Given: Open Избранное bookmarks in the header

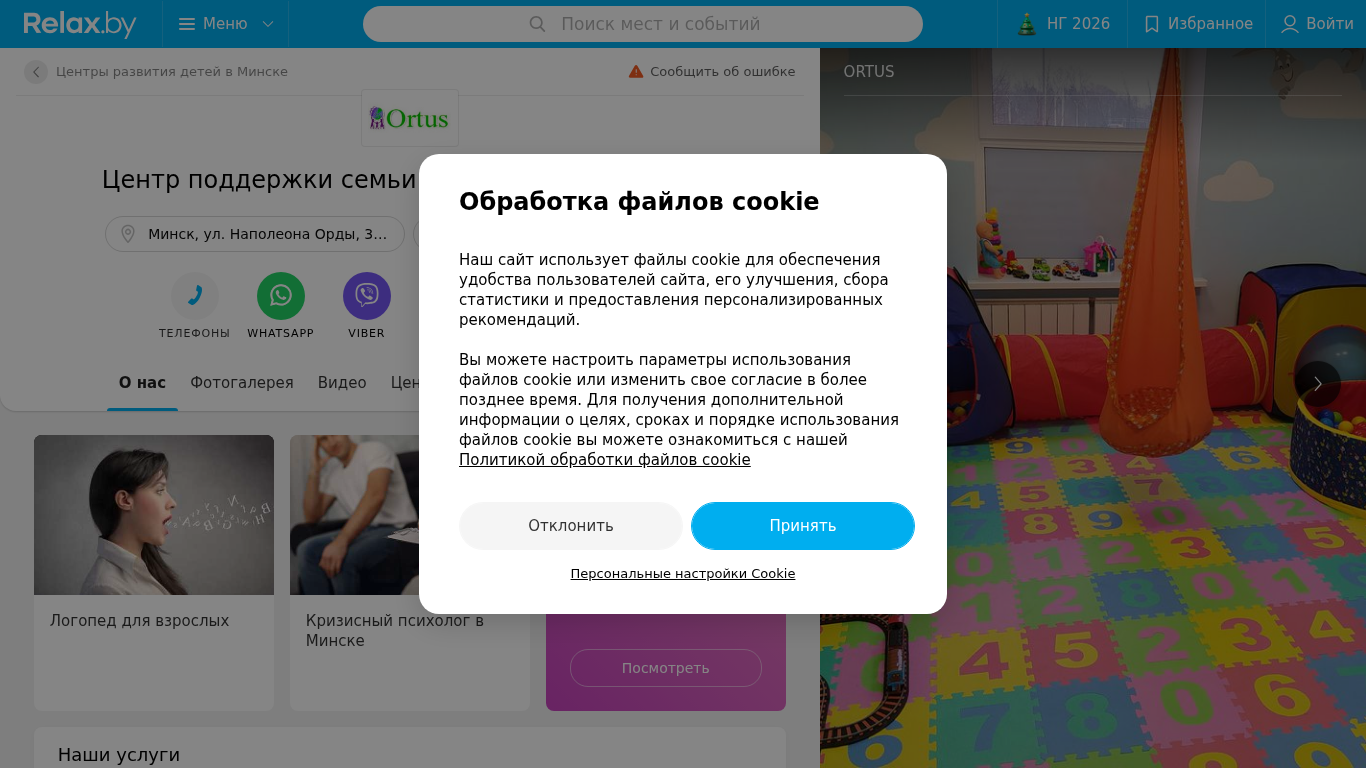Looking at the screenshot, I should point(1198,24).
